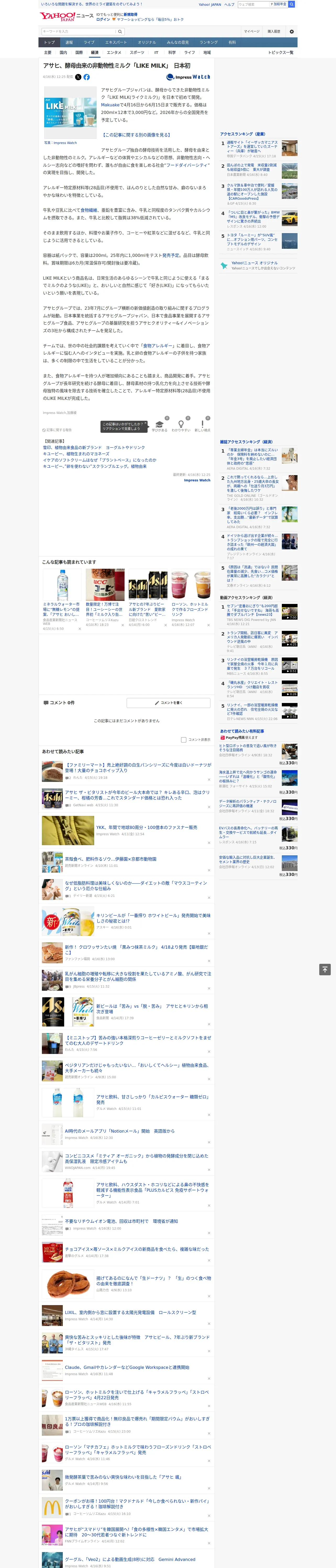The image size is (336, 1568).
Task: Open LIXIL ロールスクリーン型 article
Action: (x=131, y=1312)
